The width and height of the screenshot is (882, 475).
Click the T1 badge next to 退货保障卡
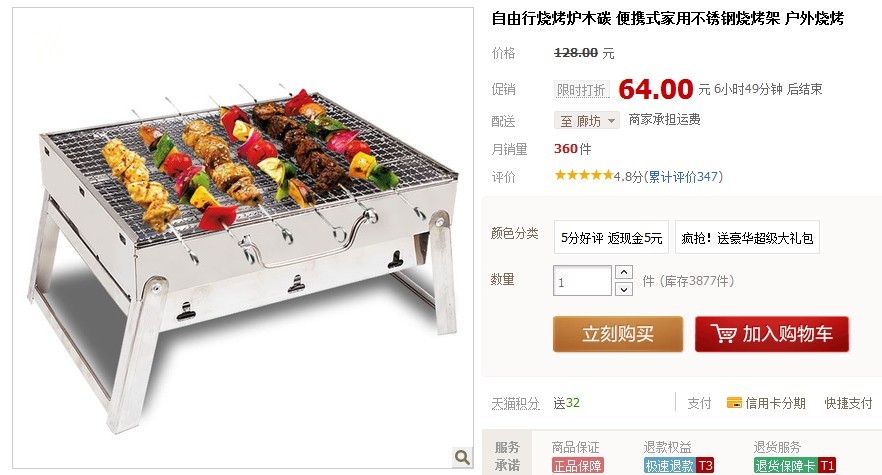[x=826, y=466]
